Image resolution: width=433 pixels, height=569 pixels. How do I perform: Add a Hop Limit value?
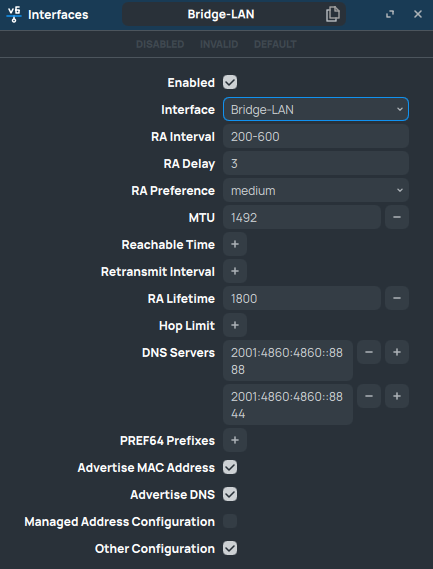[x=235, y=325]
